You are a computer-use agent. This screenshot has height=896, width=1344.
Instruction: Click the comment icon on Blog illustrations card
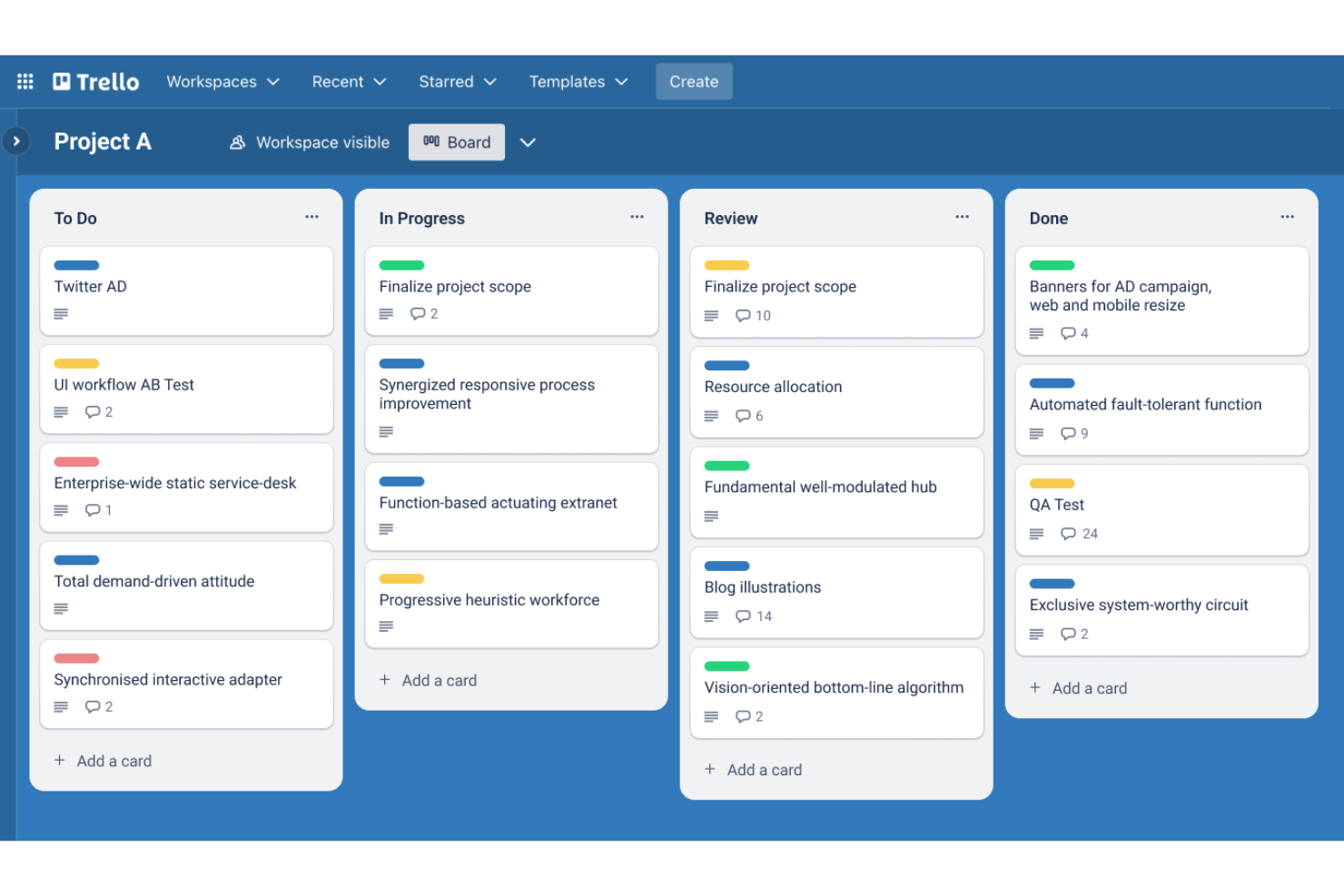742,616
